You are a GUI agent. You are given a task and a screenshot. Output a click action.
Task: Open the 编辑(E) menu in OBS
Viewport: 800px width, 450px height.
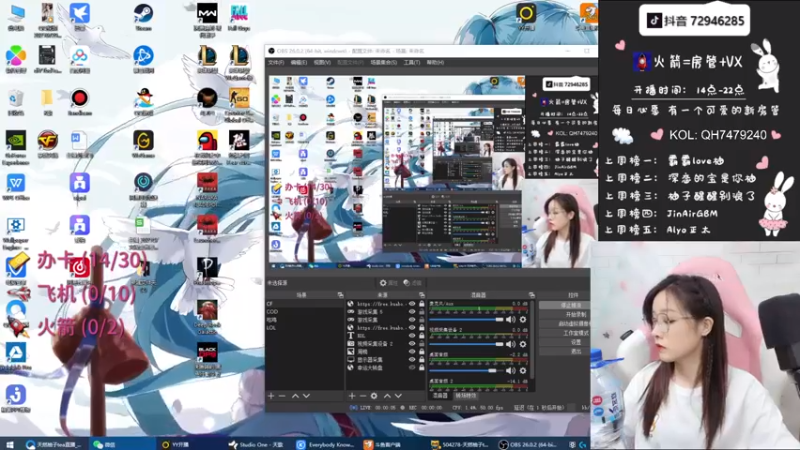click(x=299, y=62)
